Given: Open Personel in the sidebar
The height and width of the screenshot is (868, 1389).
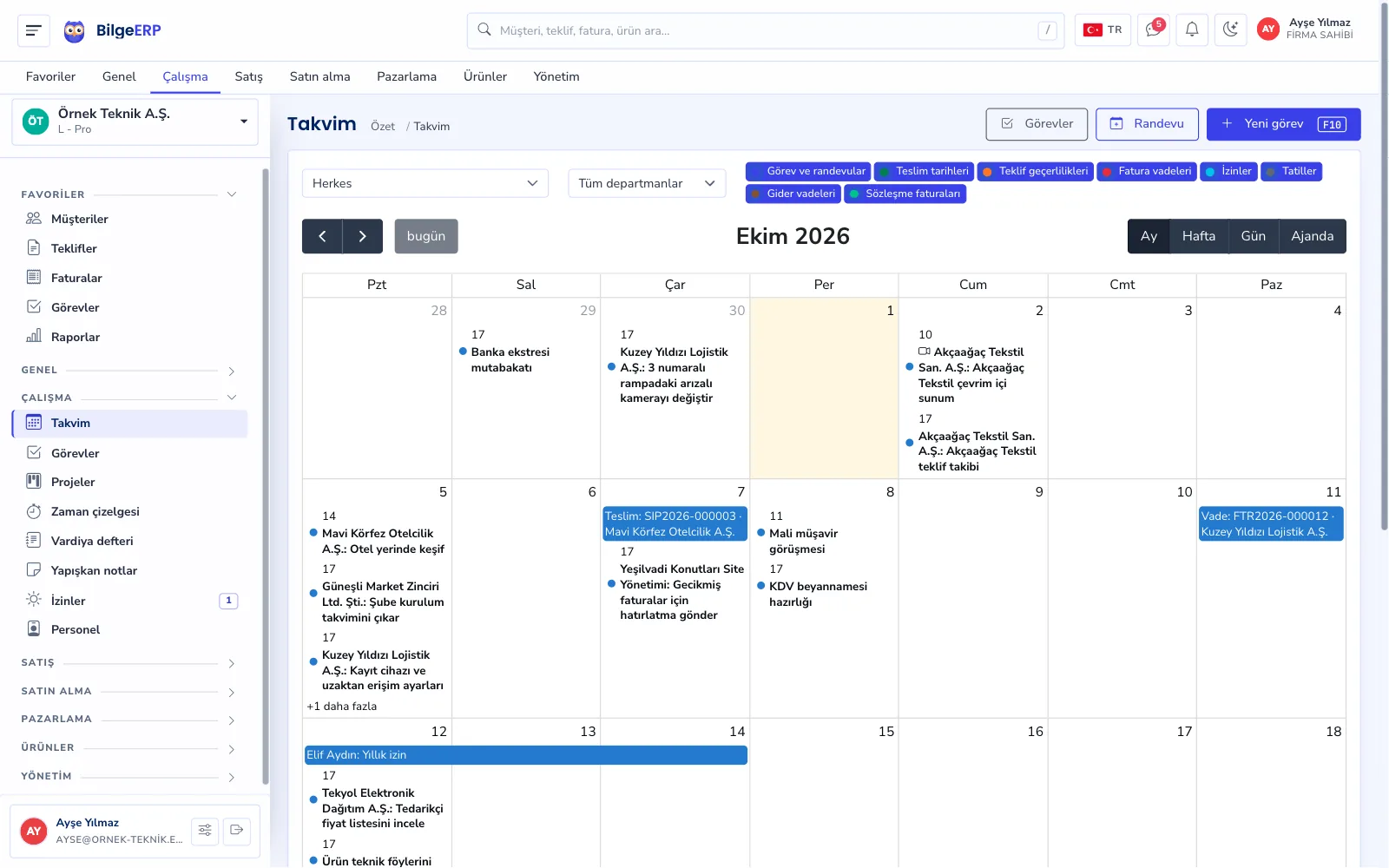Looking at the screenshot, I should click(x=130, y=629).
